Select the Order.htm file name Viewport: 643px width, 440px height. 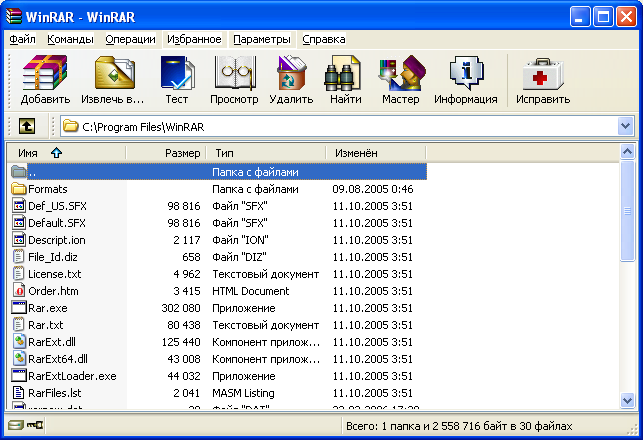(53, 291)
